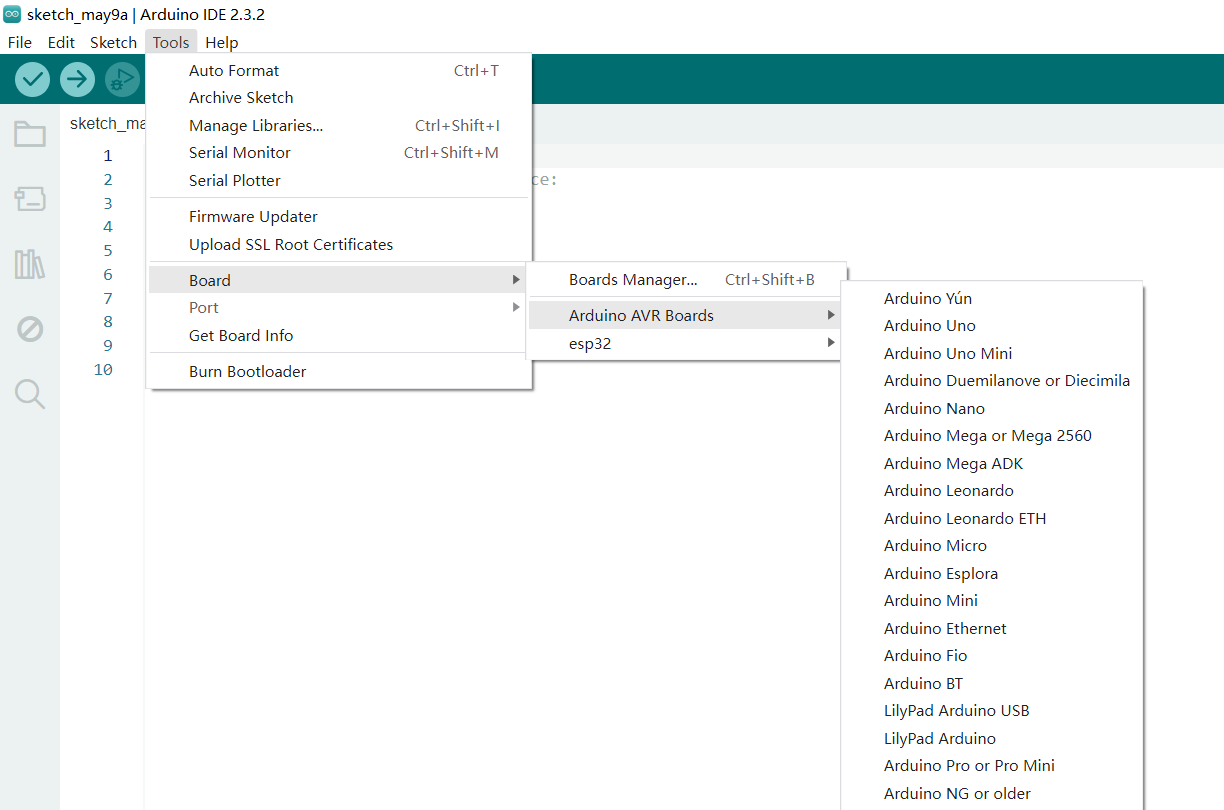Open the Edit menu

point(61,42)
